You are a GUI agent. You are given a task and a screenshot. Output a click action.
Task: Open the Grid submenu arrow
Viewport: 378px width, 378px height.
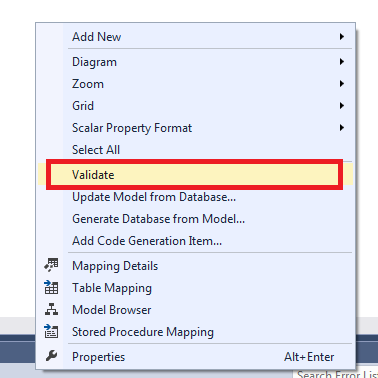(x=342, y=106)
